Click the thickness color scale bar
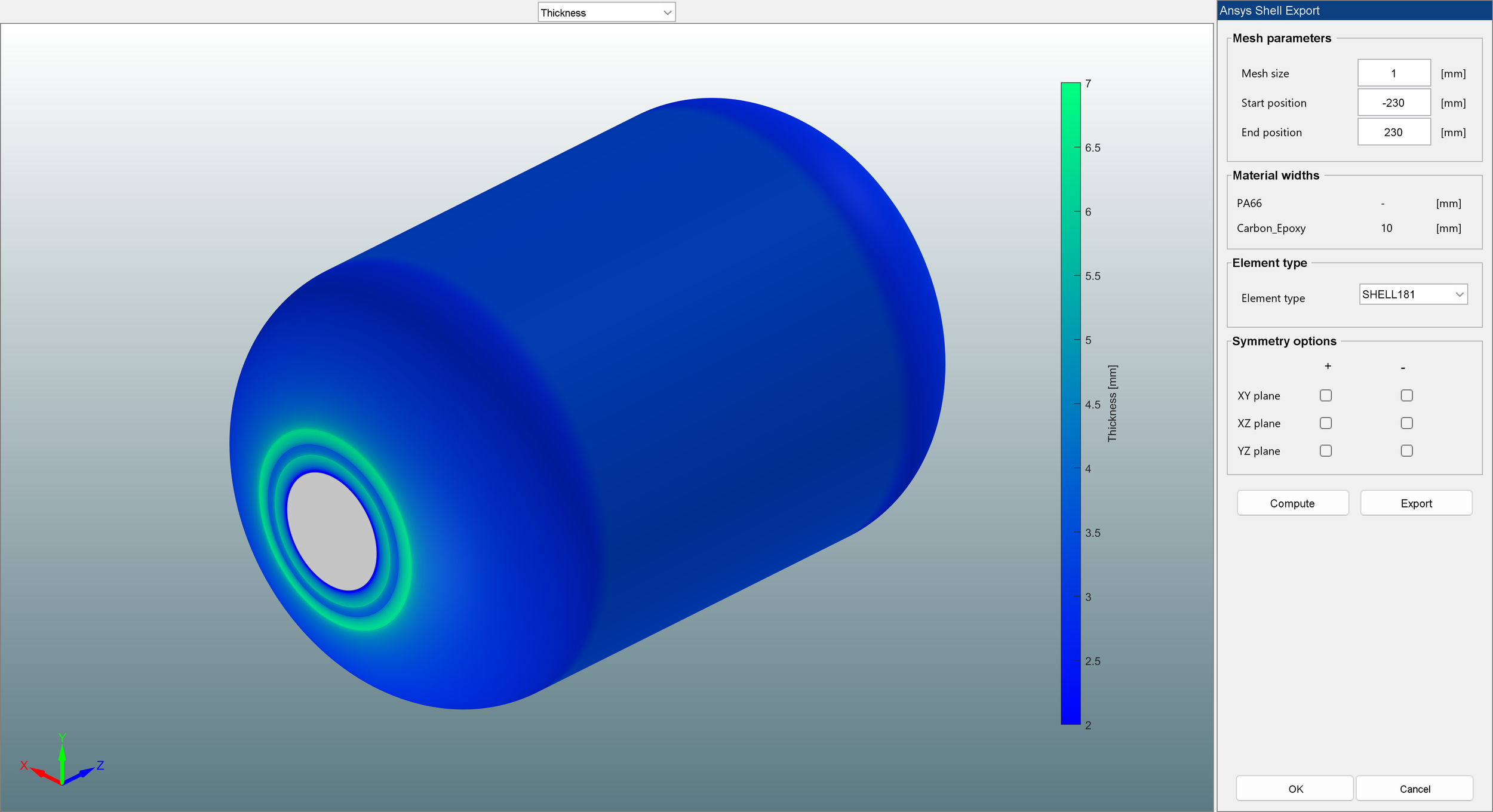Image resolution: width=1493 pixels, height=812 pixels. (x=1070, y=403)
